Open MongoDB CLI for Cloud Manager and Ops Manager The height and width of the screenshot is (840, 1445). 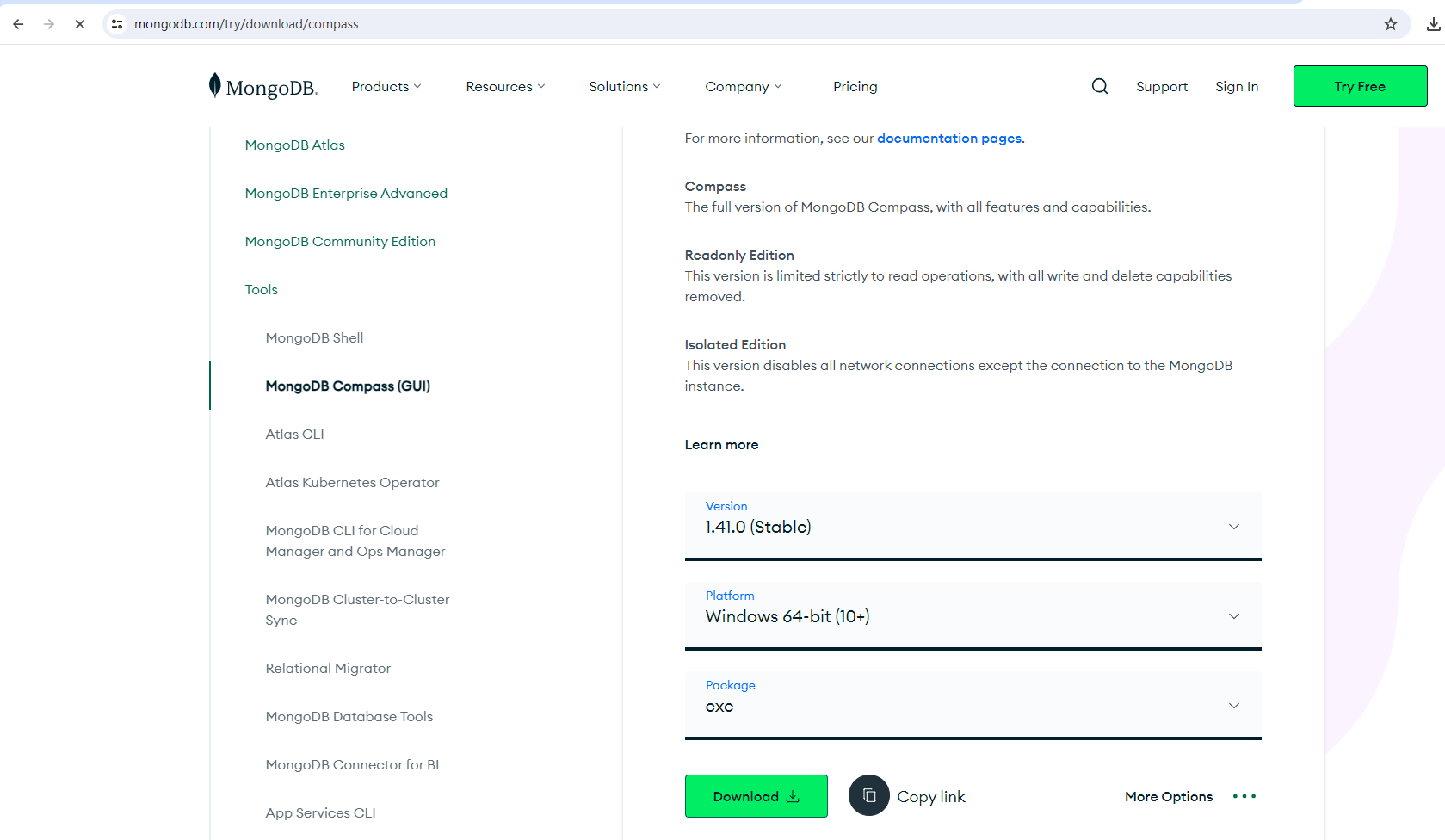click(355, 540)
